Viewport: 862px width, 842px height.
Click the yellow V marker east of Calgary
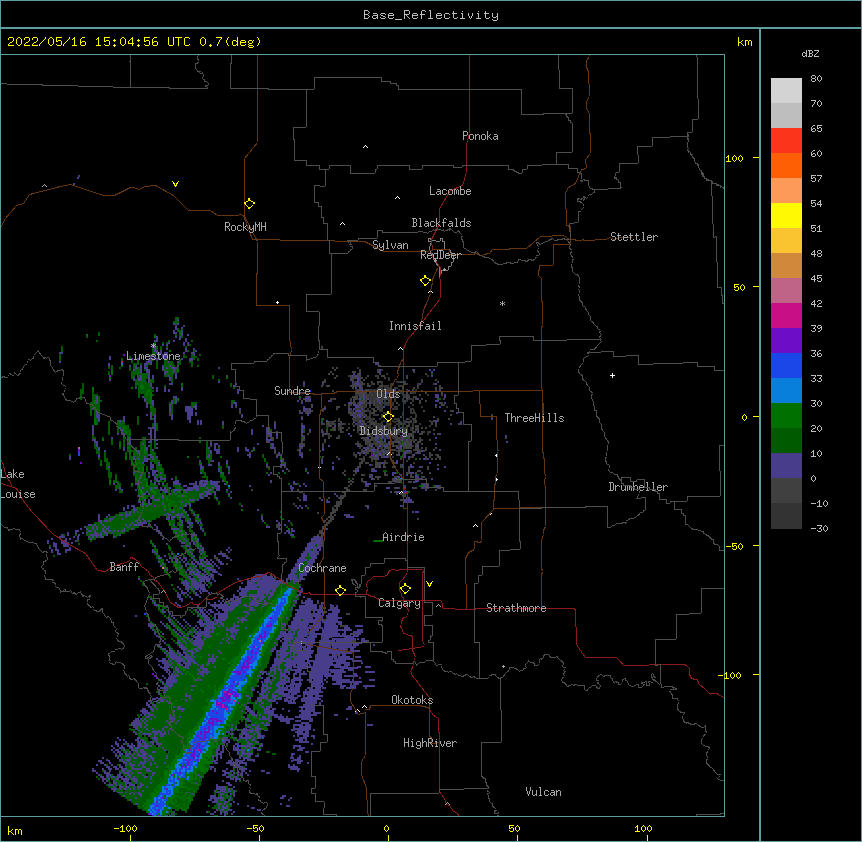click(x=429, y=584)
